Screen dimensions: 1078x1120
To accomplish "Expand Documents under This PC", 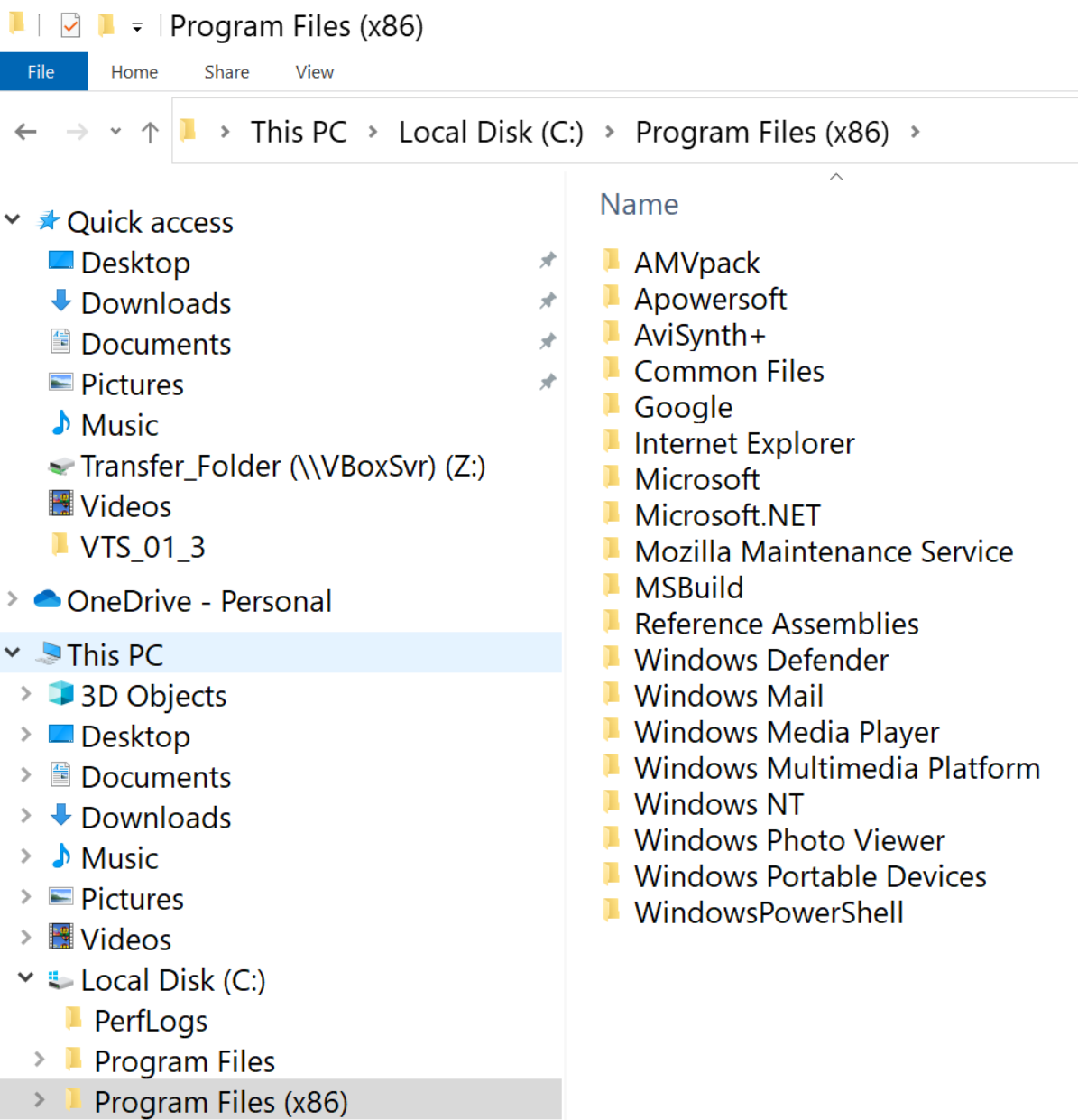I will tap(26, 774).
